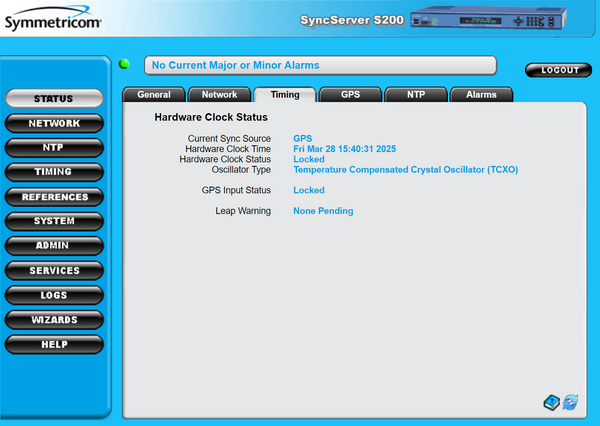This screenshot has width=600, height=426.
Task: Select the GPS tab
Action: point(350,95)
